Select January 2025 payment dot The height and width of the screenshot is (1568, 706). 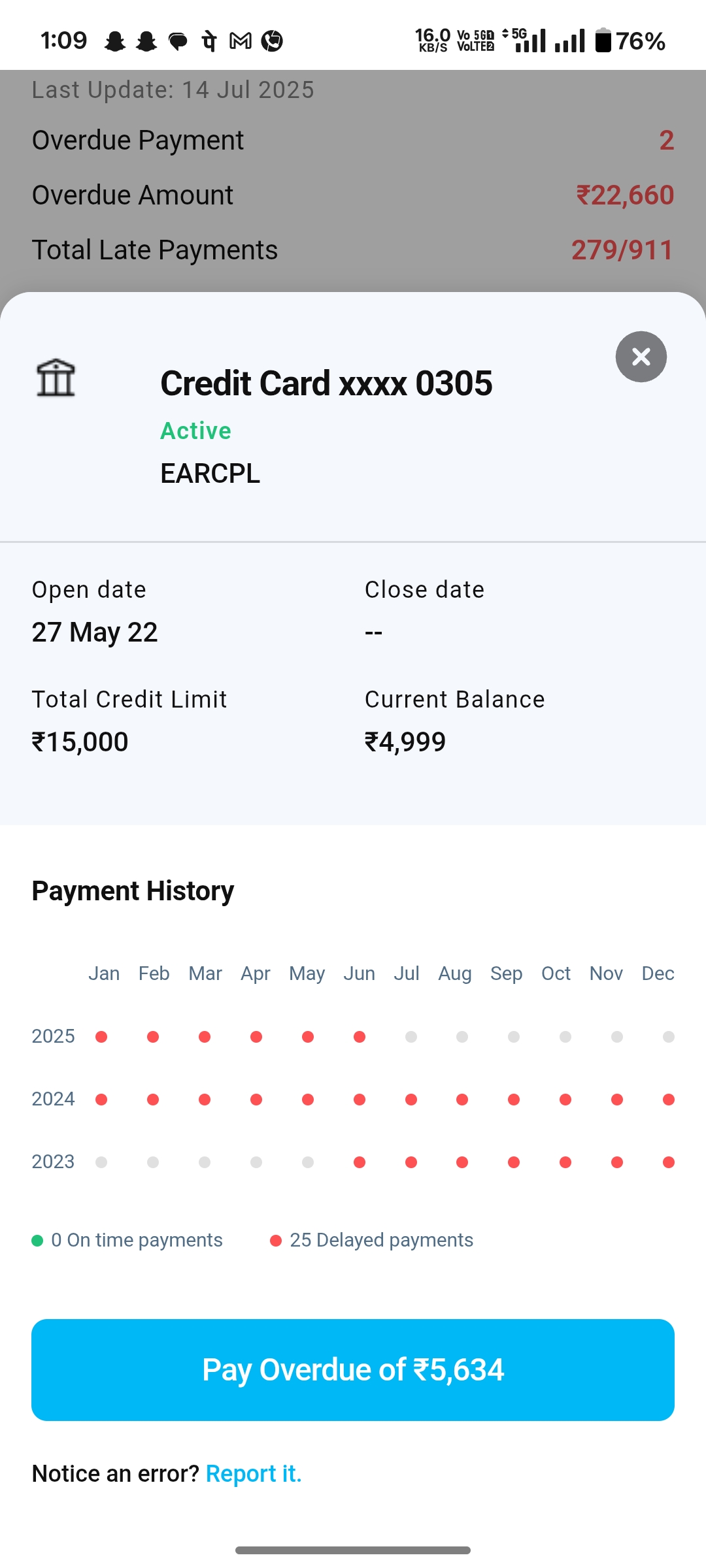click(x=101, y=1037)
